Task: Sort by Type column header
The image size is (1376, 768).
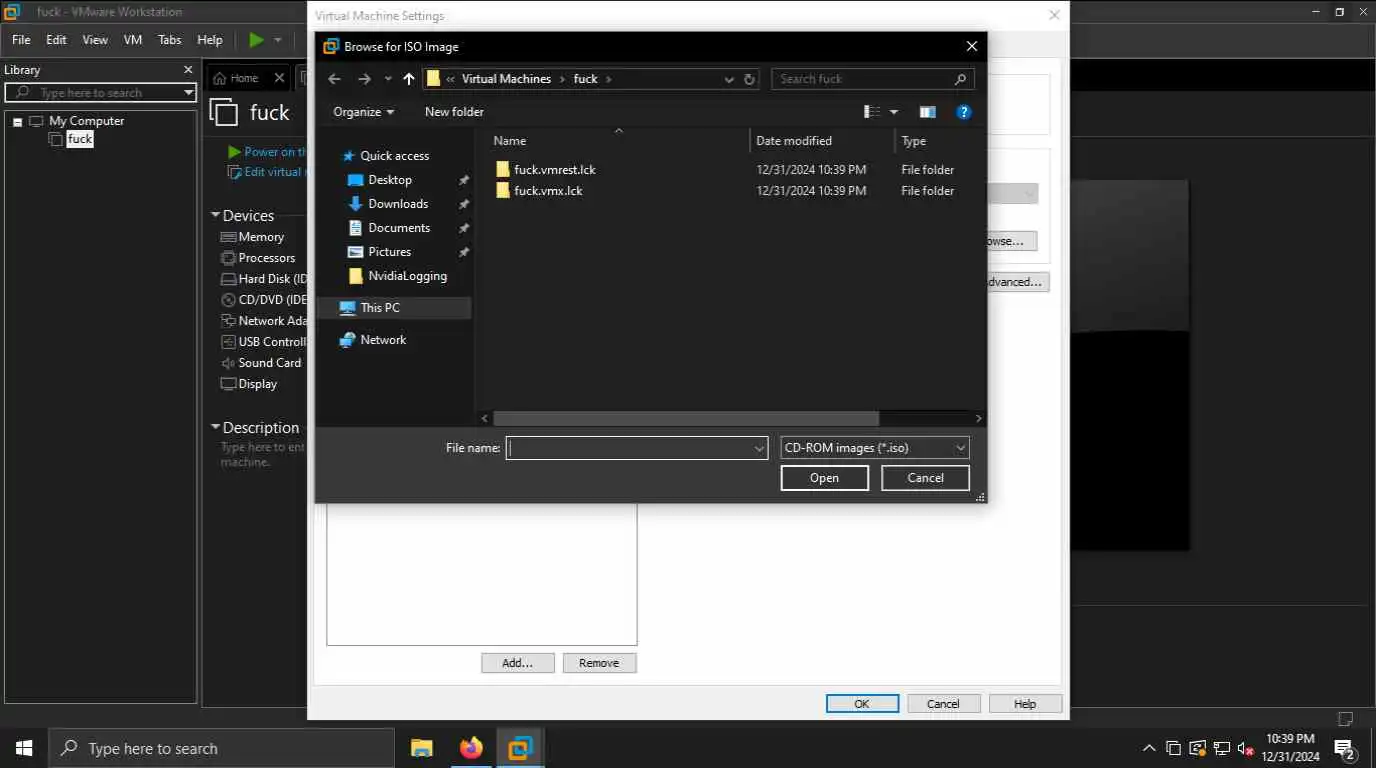Action: [914, 141]
